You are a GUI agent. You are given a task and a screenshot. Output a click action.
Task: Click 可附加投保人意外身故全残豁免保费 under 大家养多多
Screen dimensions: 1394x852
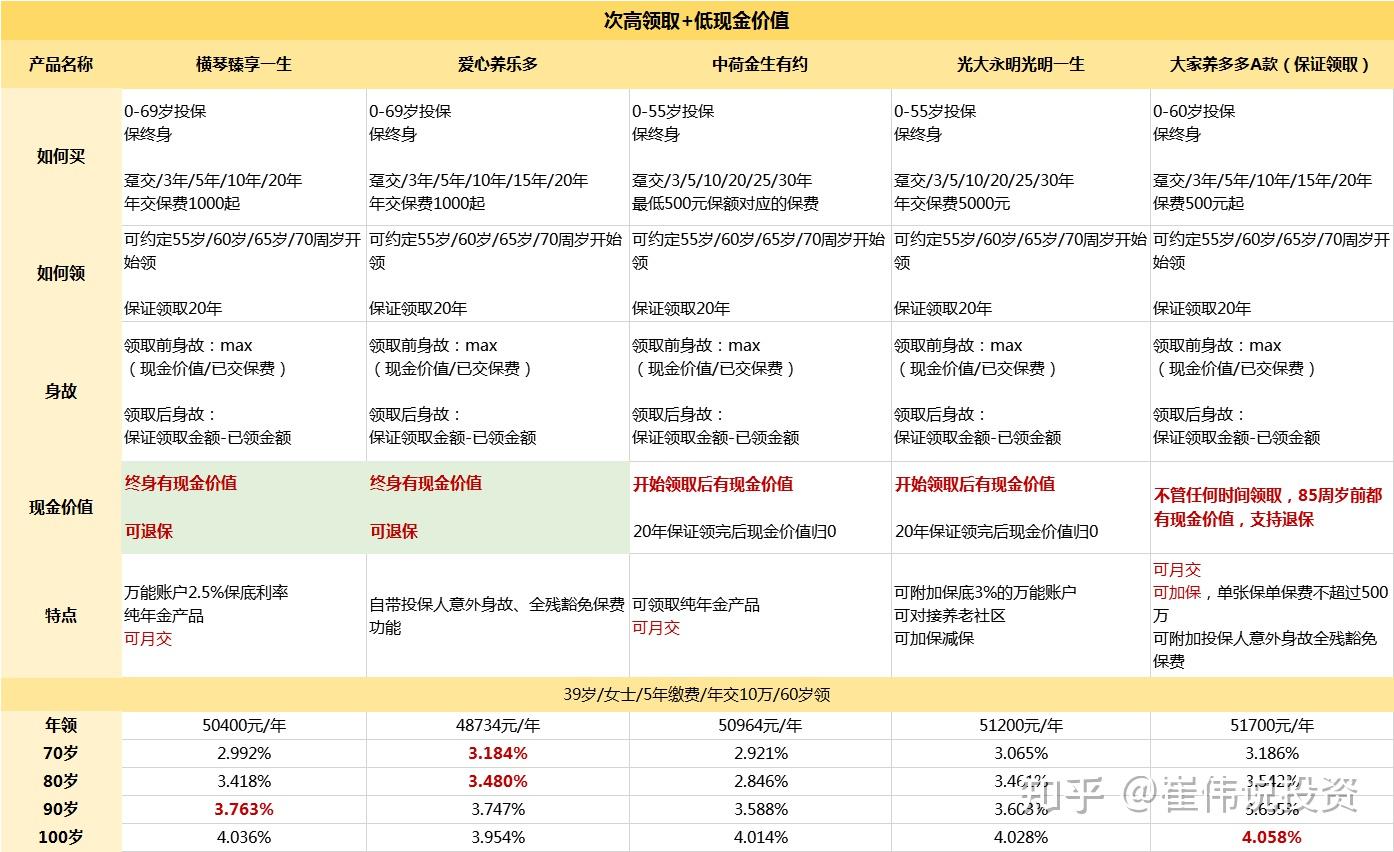coord(1265,649)
